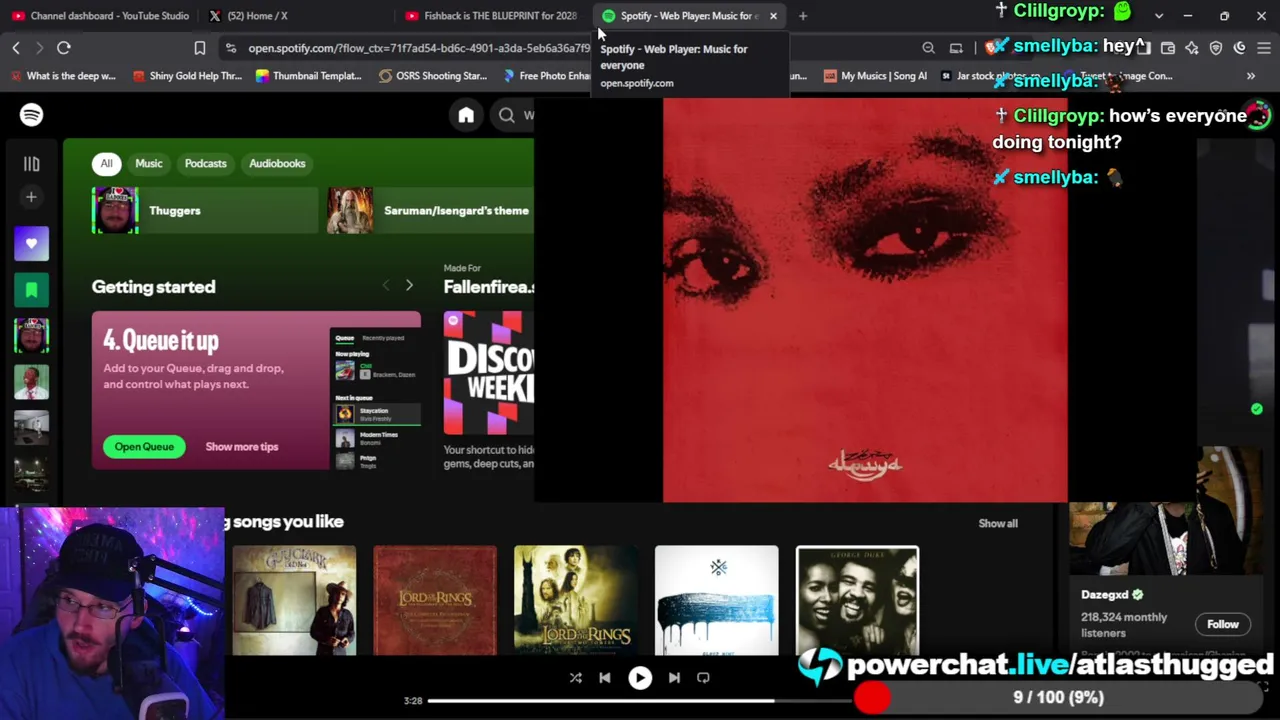
Task: Advance to next Getting started tip
Action: 409,286
